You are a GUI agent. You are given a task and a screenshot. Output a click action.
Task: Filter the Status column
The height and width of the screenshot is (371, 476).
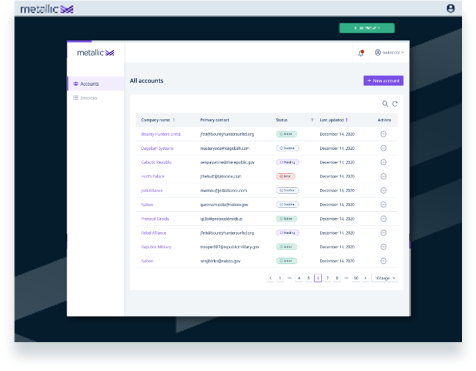point(312,120)
